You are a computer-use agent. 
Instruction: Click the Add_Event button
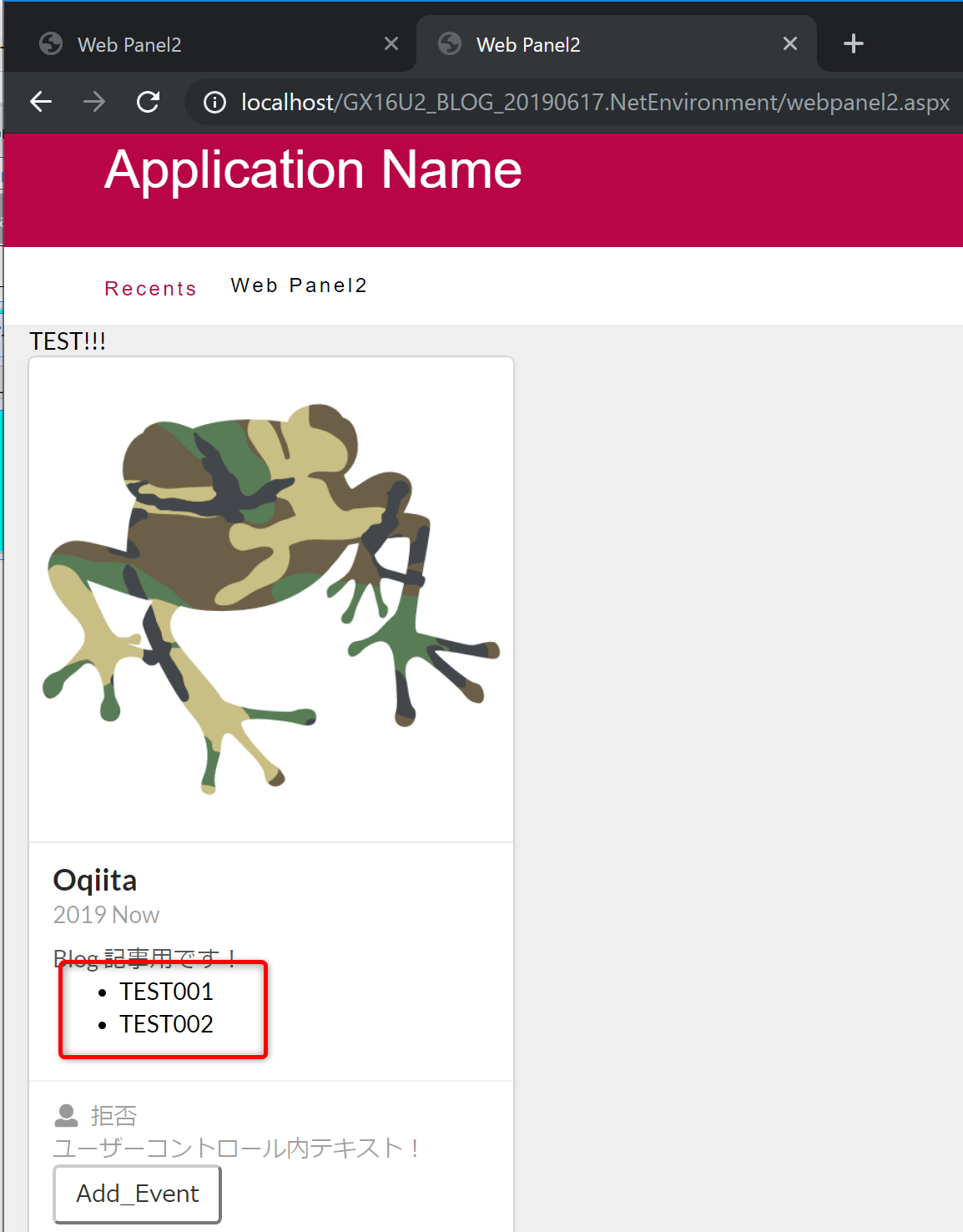tap(138, 1194)
